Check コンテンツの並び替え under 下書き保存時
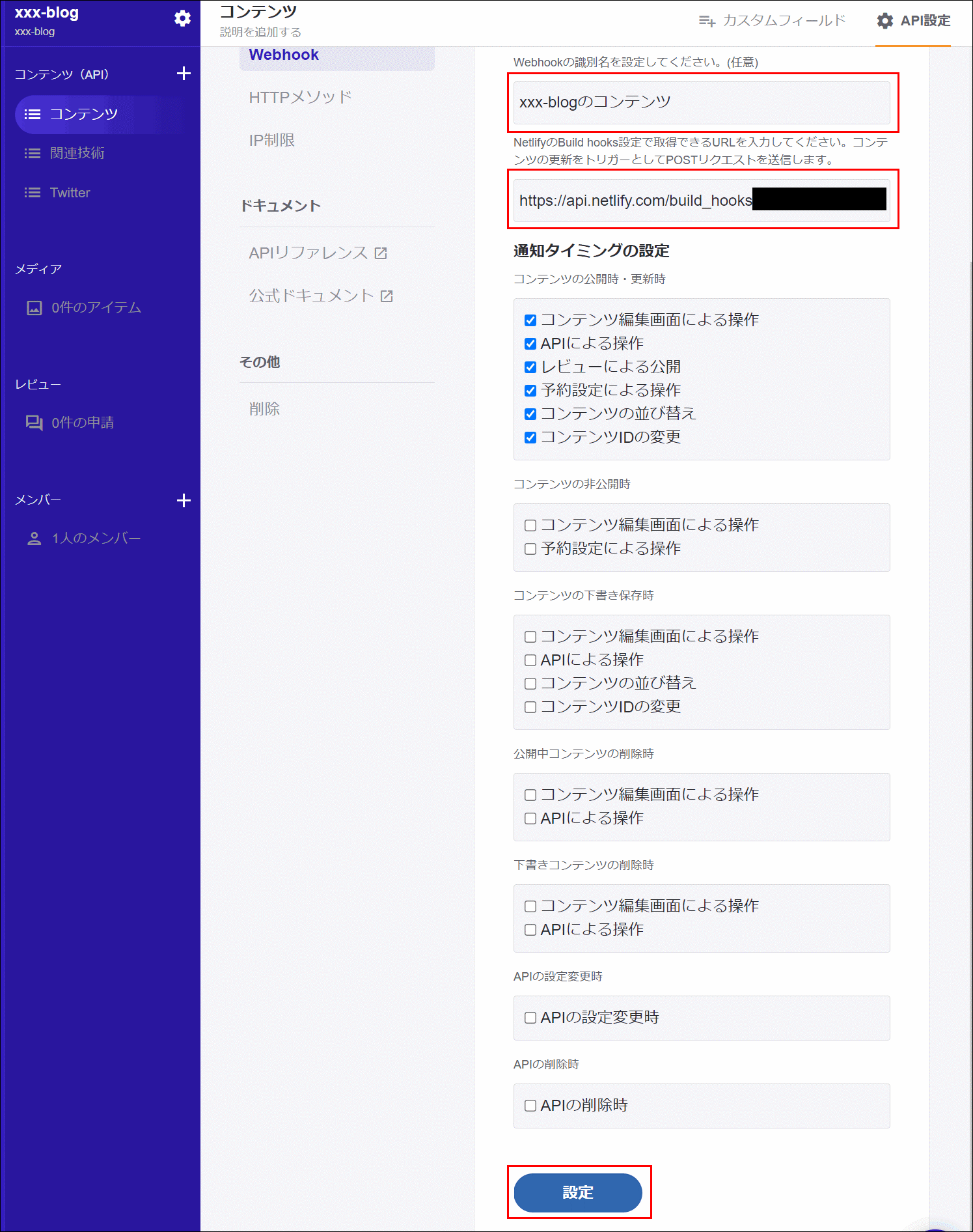The image size is (973, 1232). tap(530, 684)
